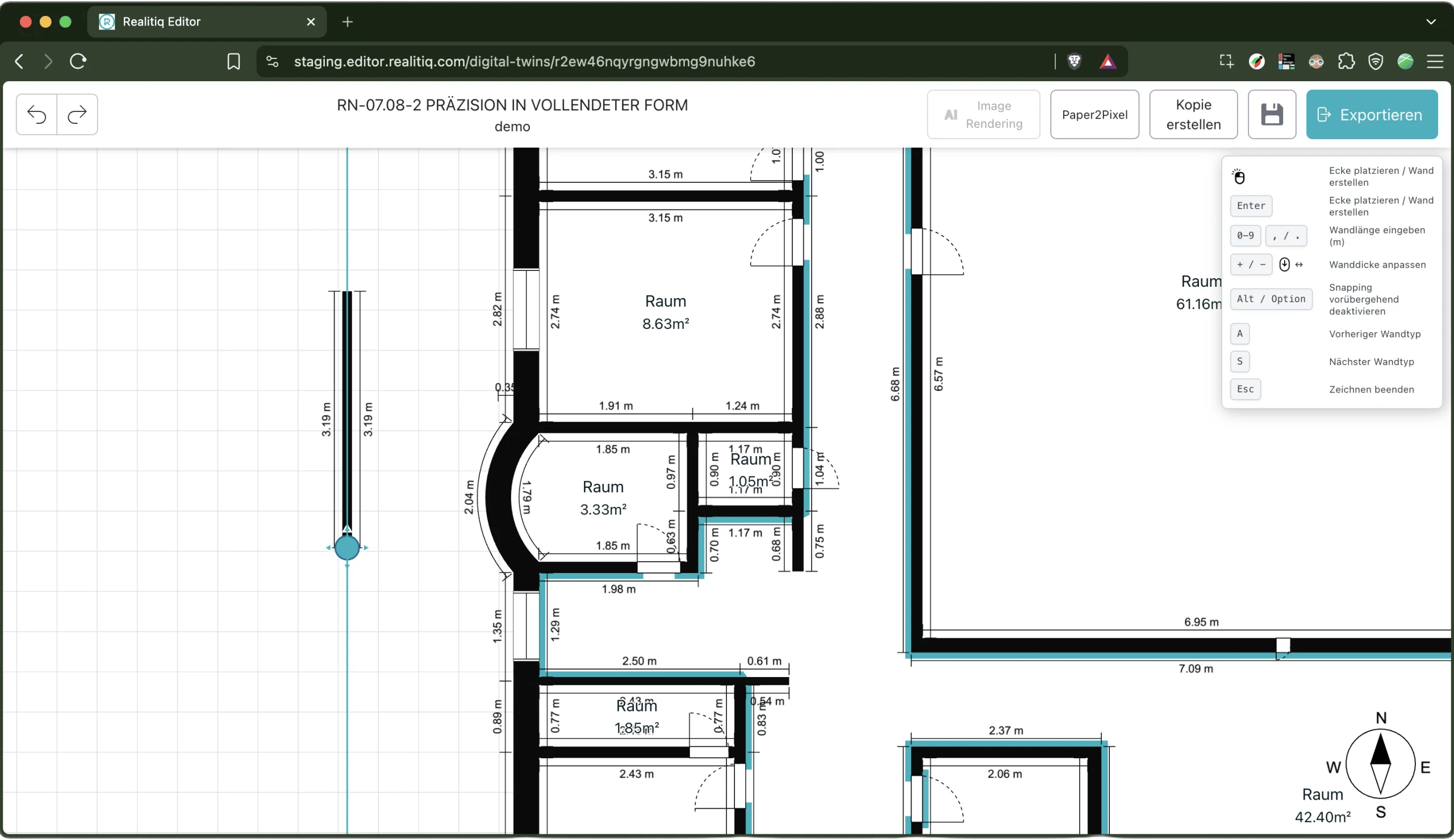Viewport: 1454px width, 840px height.
Task: Click the undo arrow button
Action: pyautogui.click(x=37, y=115)
